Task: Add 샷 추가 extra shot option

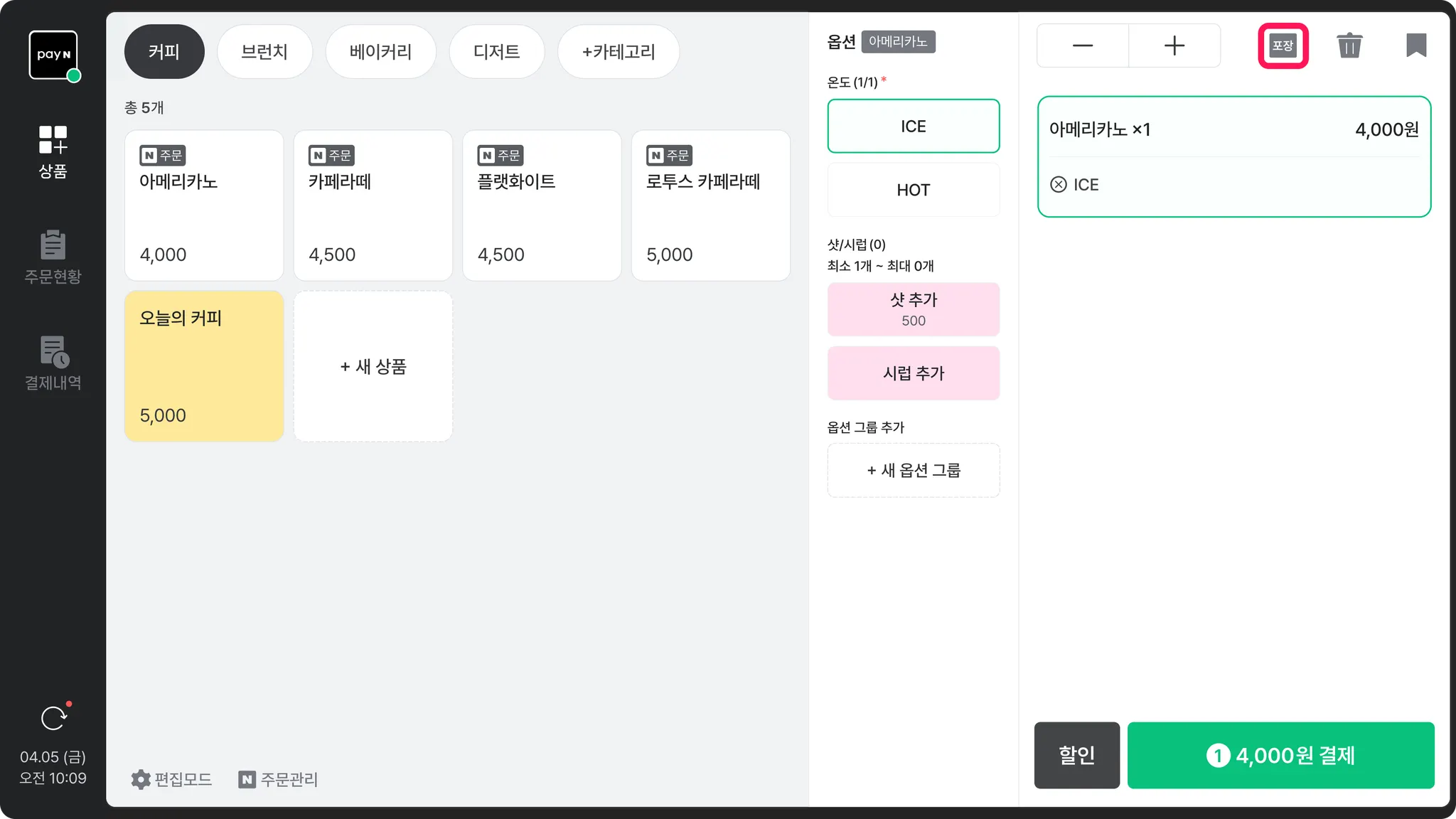Action: [x=913, y=309]
